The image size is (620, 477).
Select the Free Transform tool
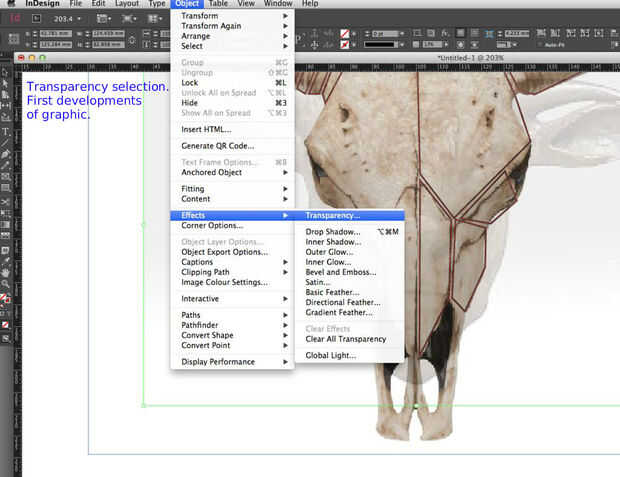pyautogui.click(x=5, y=214)
